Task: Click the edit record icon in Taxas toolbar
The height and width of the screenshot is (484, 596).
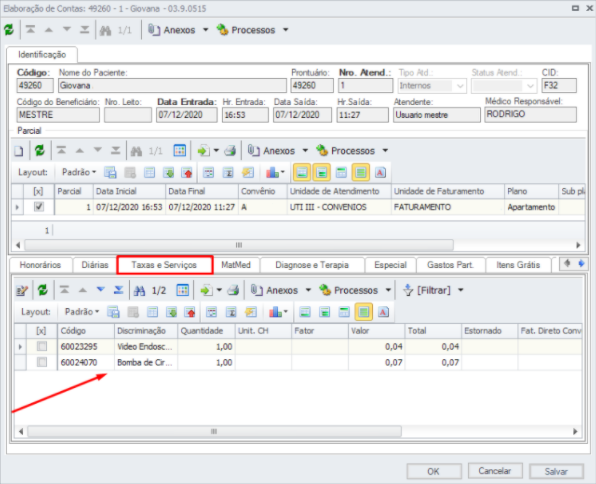Action: pyautogui.click(x=22, y=290)
